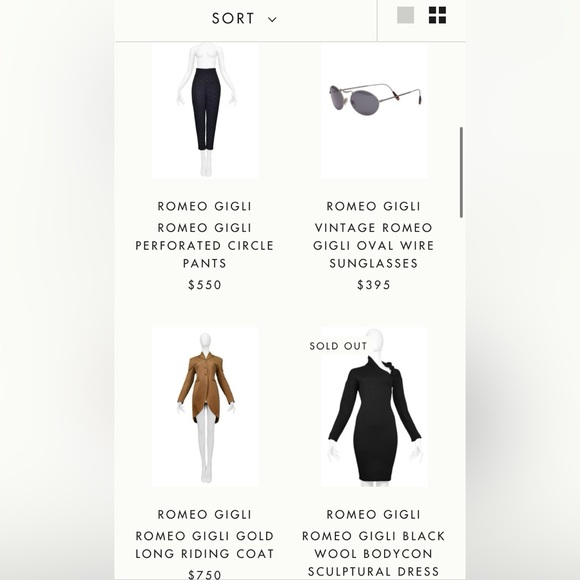
Task: Click Vintage Romeo Gigli Oval Wire Sunglasses title
Action: point(374,245)
